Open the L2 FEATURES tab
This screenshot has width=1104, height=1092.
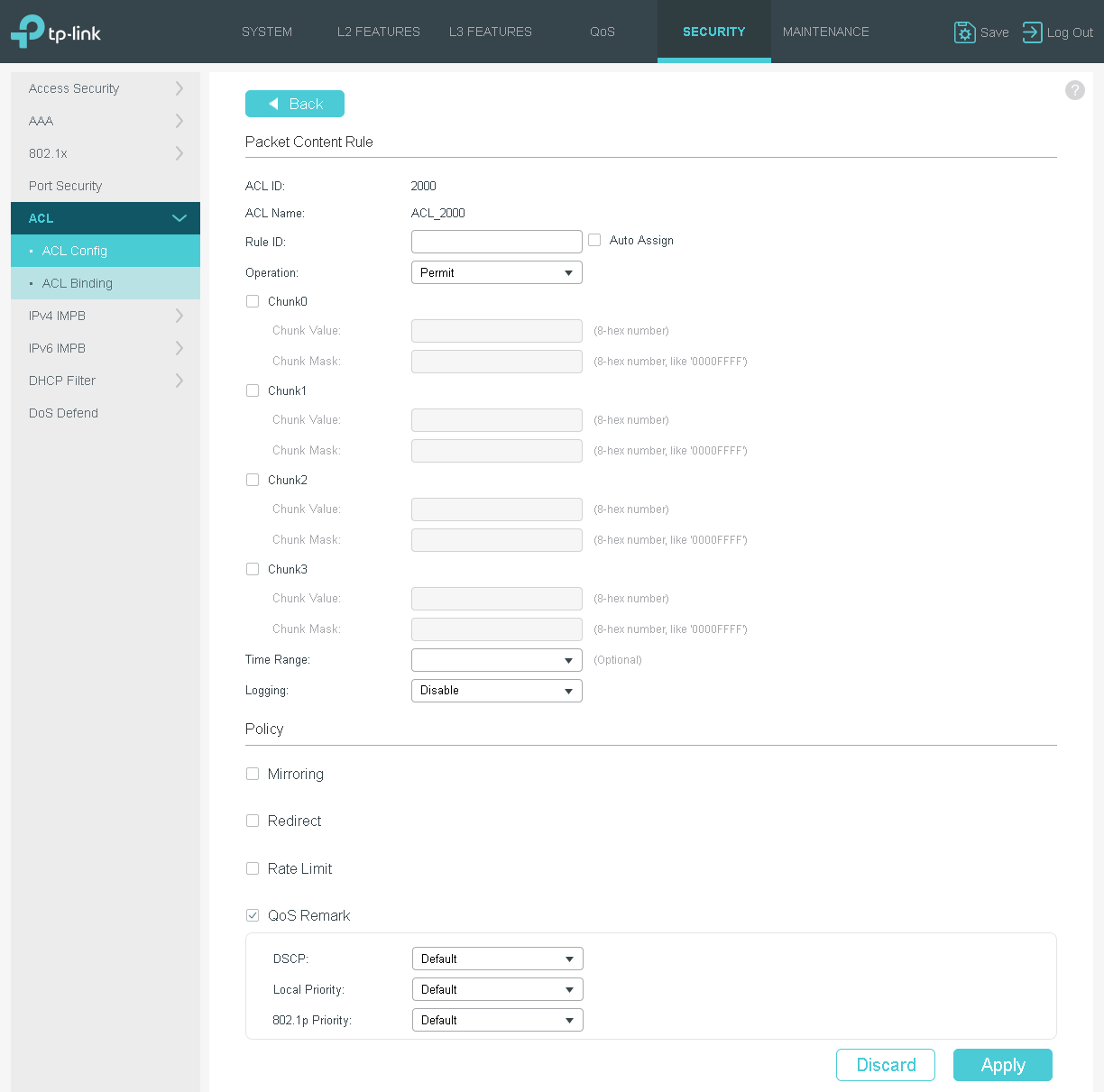pos(379,32)
